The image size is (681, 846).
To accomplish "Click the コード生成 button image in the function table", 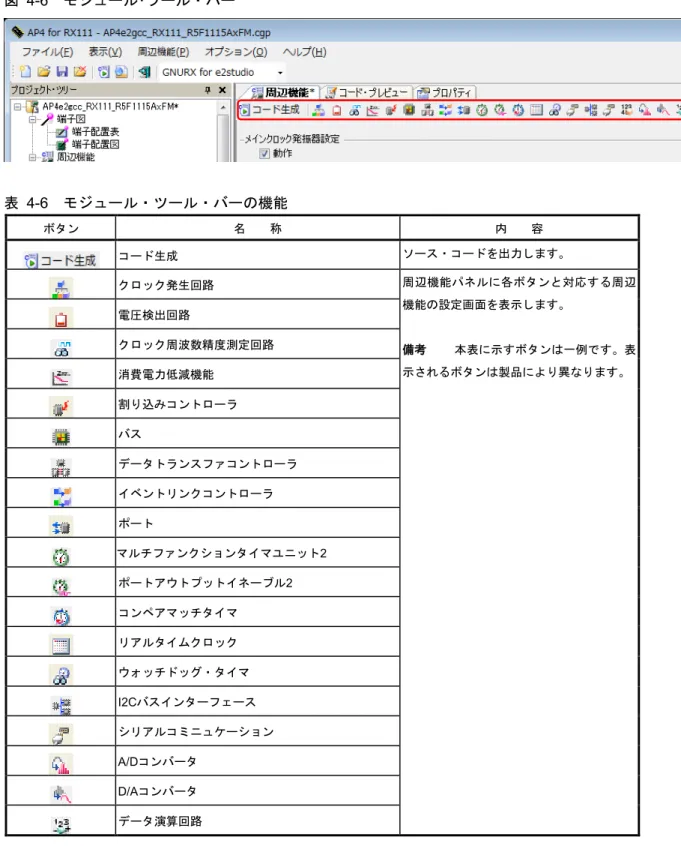I will coord(60,261).
